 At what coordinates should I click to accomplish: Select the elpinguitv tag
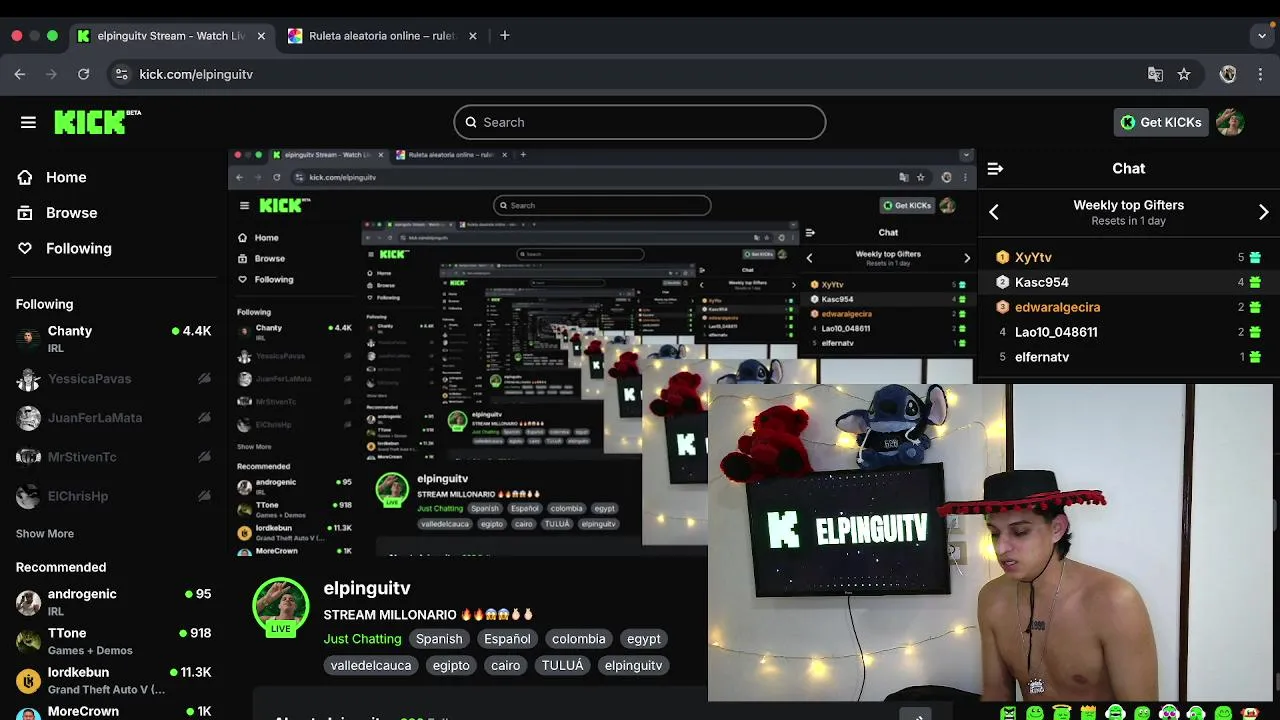click(633, 665)
